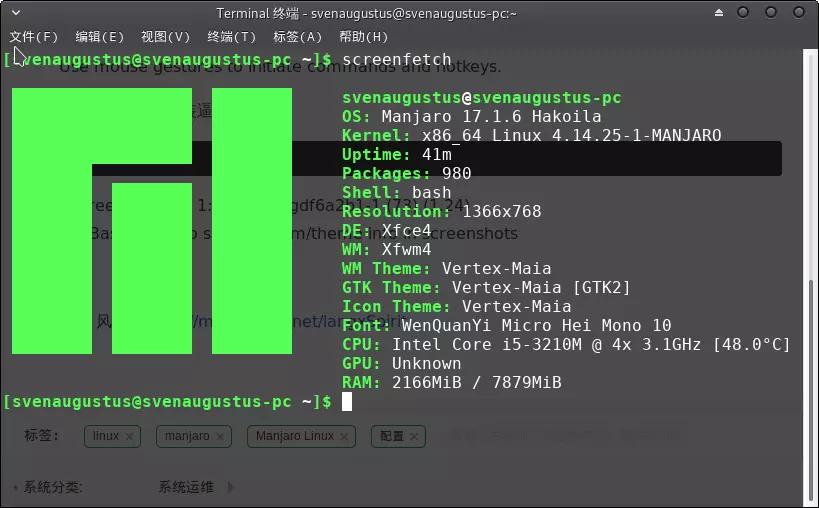
Task: Remove the 配置 tag
Action: tap(414, 436)
